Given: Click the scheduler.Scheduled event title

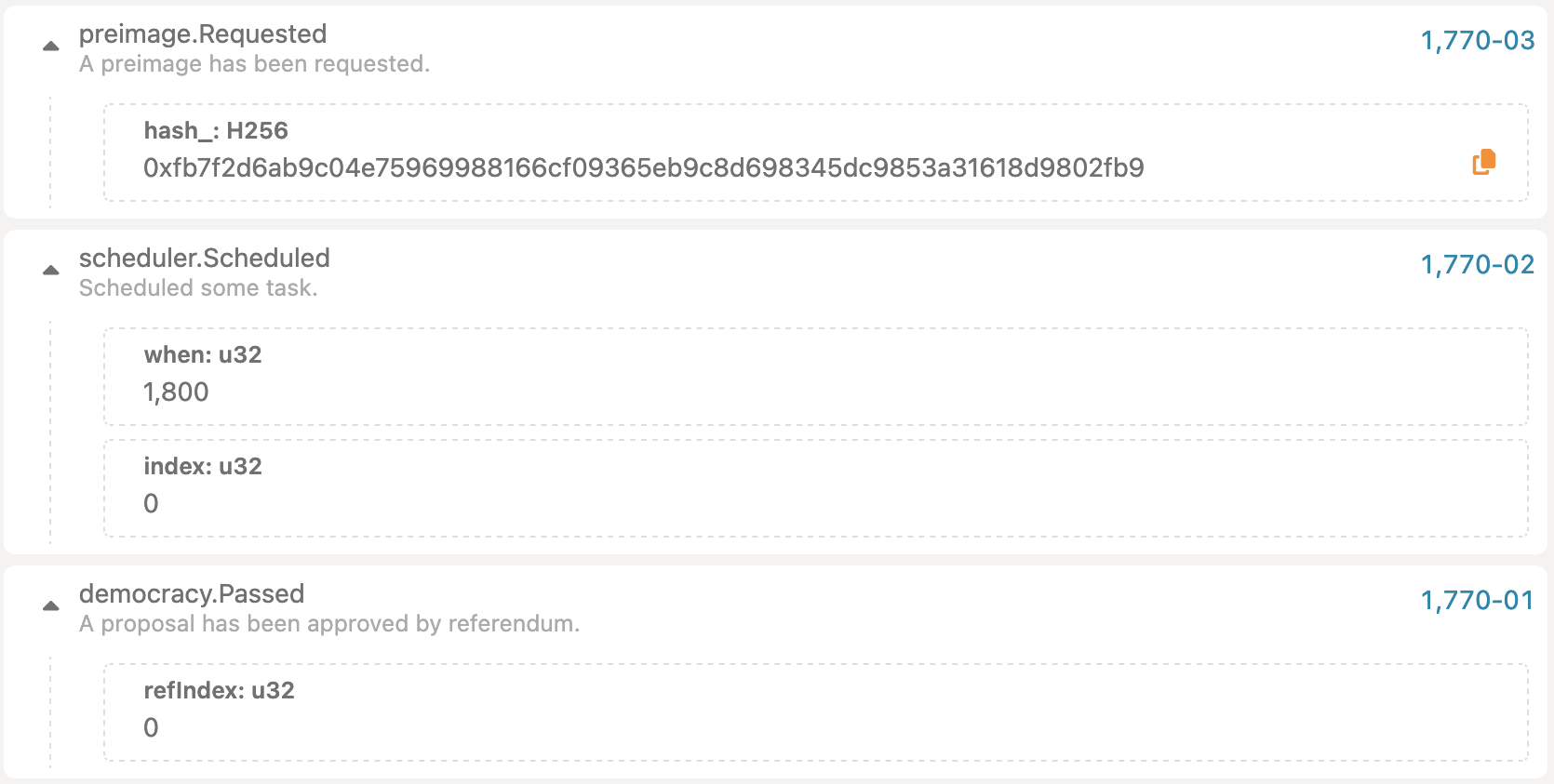Looking at the screenshot, I should point(205,259).
